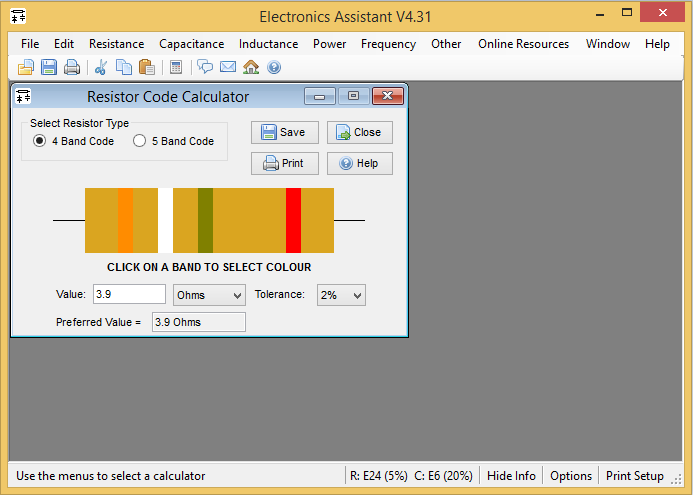The image size is (693, 495).
Task: Select the 5 Band Code radio button
Action: tap(139, 141)
